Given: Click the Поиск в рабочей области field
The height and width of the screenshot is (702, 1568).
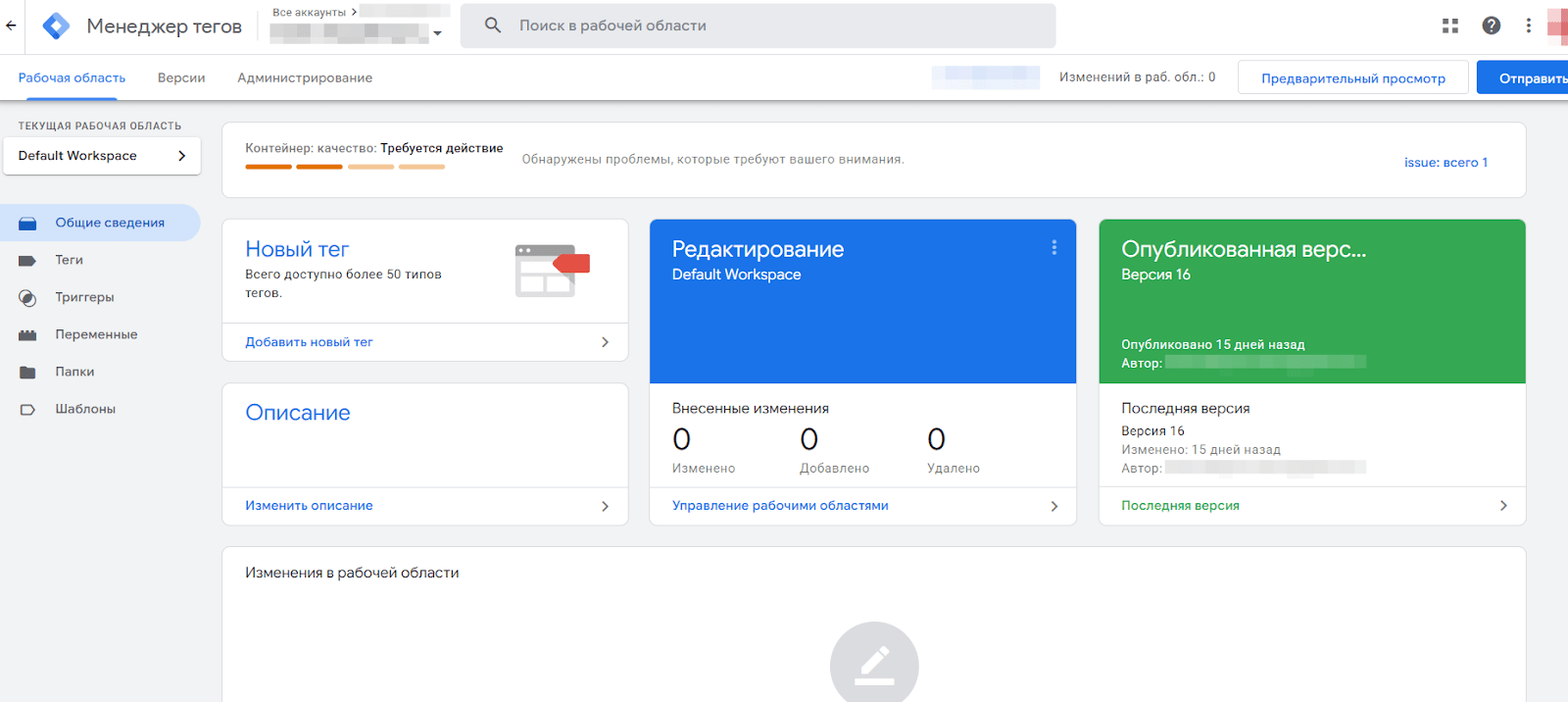Looking at the screenshot, I should tap(758, 25).
